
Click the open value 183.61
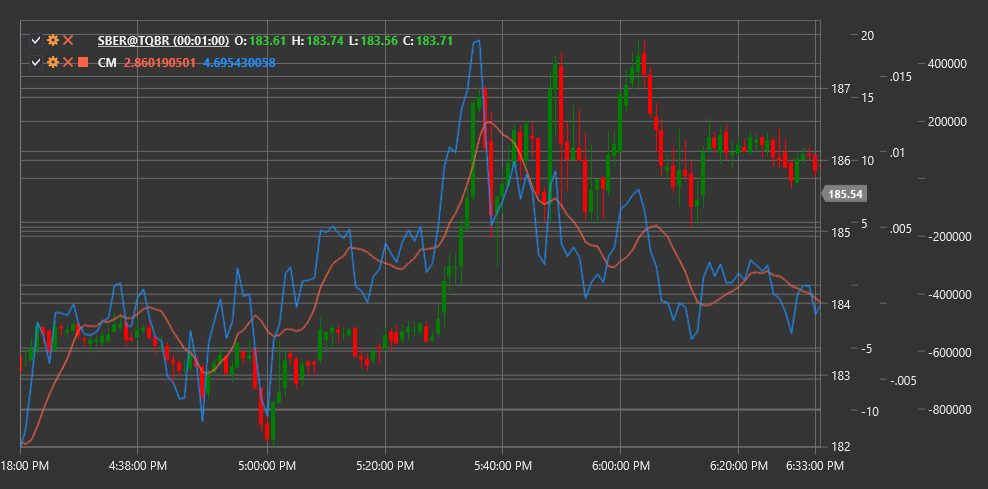[267, 41]
